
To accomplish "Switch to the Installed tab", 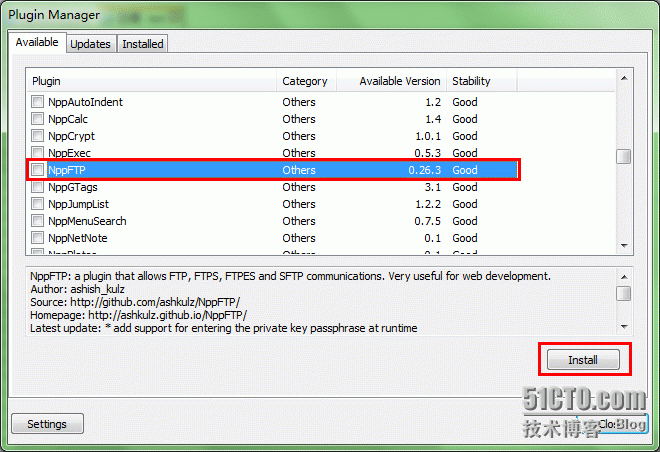I will click(x=143, y=44).
